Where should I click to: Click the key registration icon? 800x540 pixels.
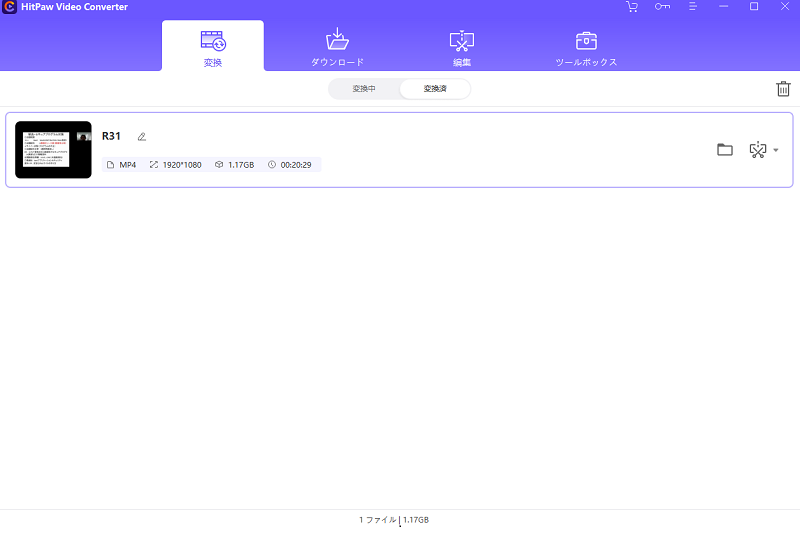coord(662,7)
